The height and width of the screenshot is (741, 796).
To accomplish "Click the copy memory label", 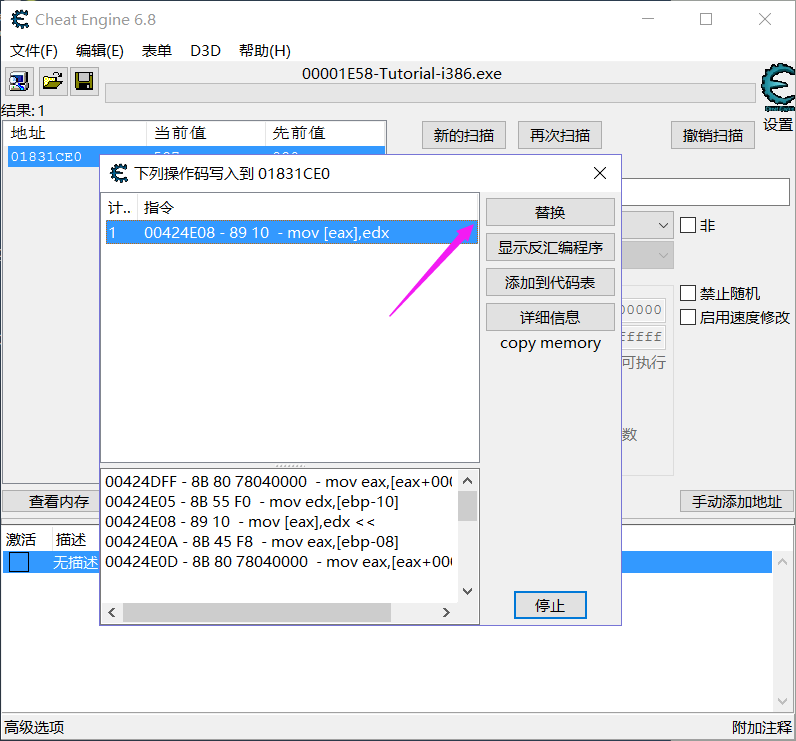I will pyautogui.click(x=550, y=344).
